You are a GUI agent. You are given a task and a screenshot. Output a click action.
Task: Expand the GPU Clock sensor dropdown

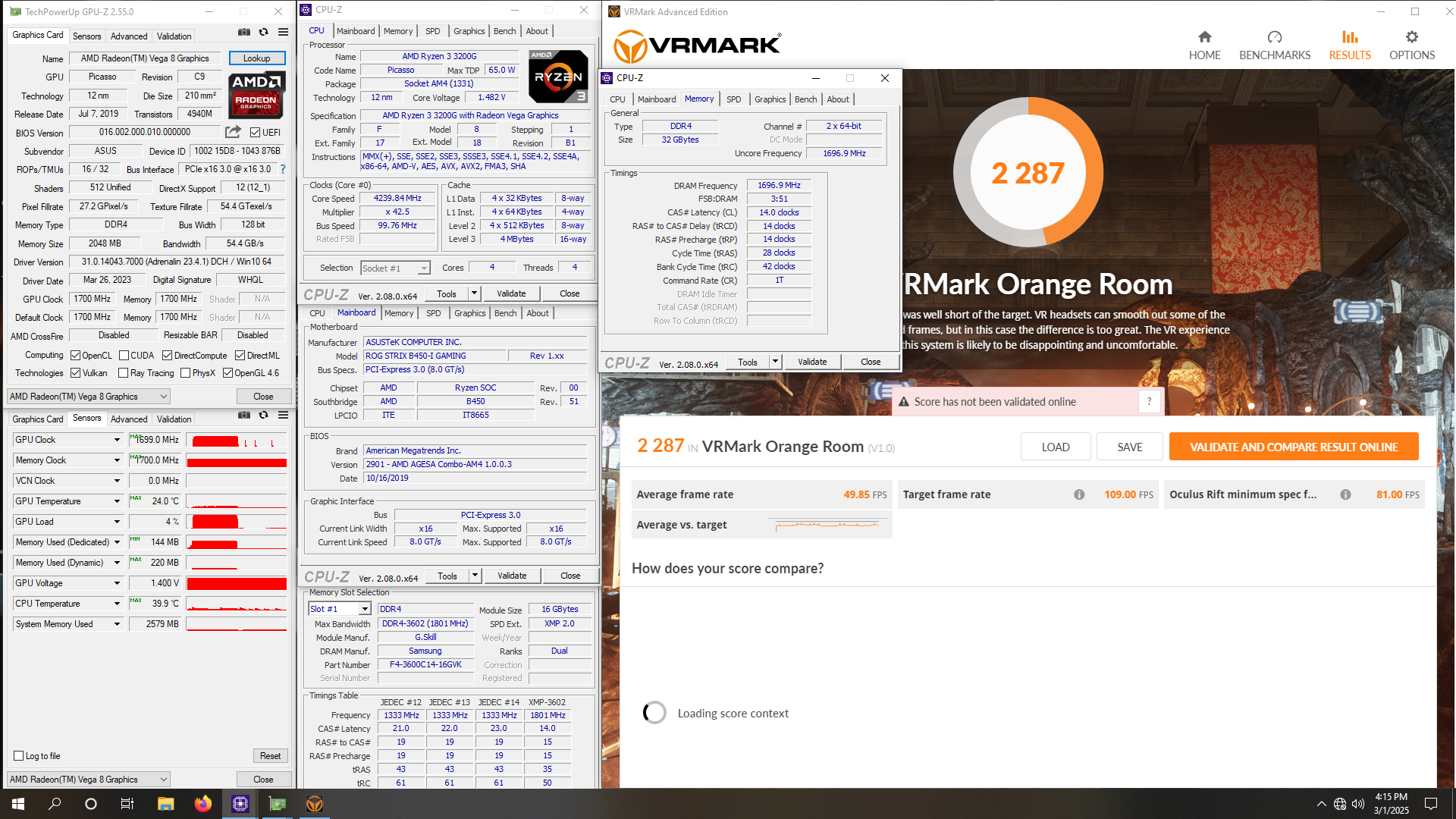point(117,440)
